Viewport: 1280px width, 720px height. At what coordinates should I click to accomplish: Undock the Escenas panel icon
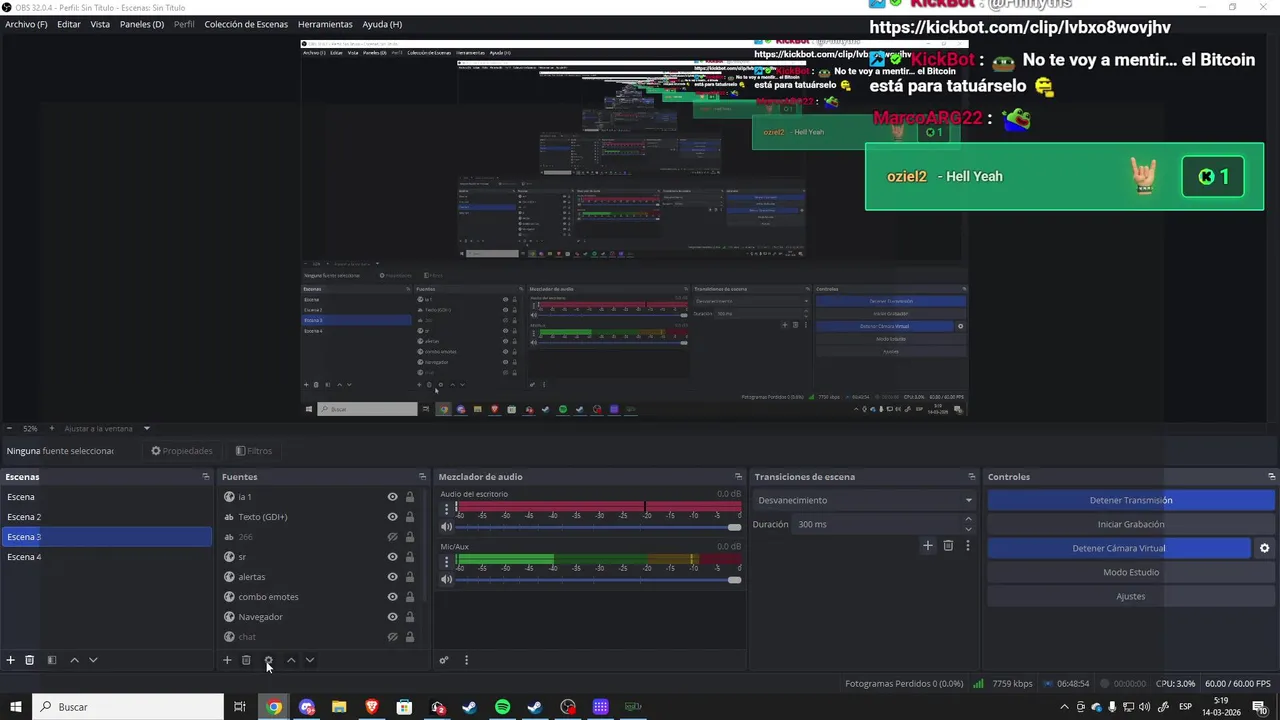[205, 477]
